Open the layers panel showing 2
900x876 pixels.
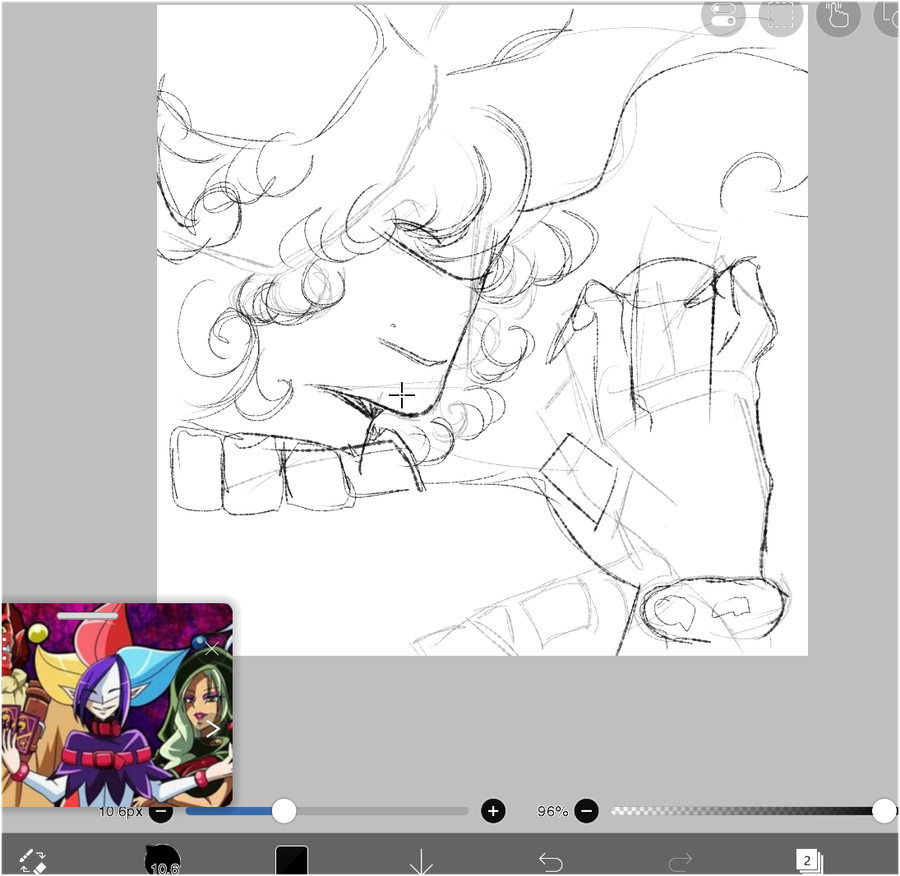click(809, 861)
